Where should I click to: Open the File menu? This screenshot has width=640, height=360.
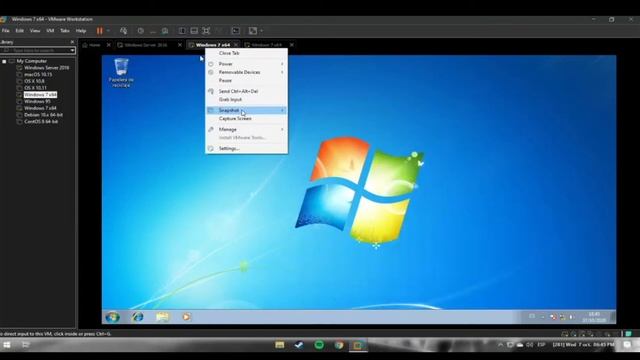pos(6,31)
